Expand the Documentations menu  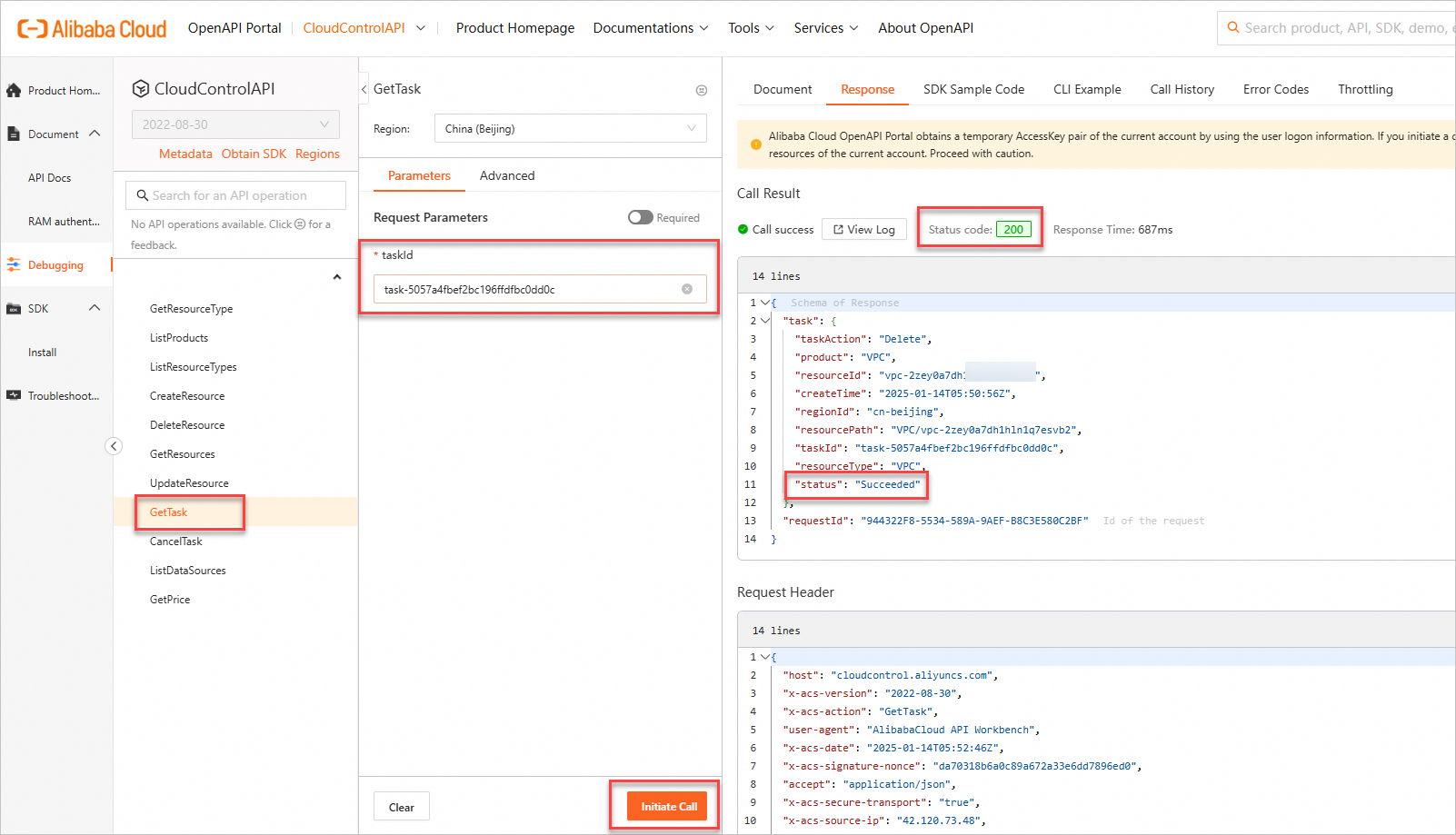coord(650,28)
